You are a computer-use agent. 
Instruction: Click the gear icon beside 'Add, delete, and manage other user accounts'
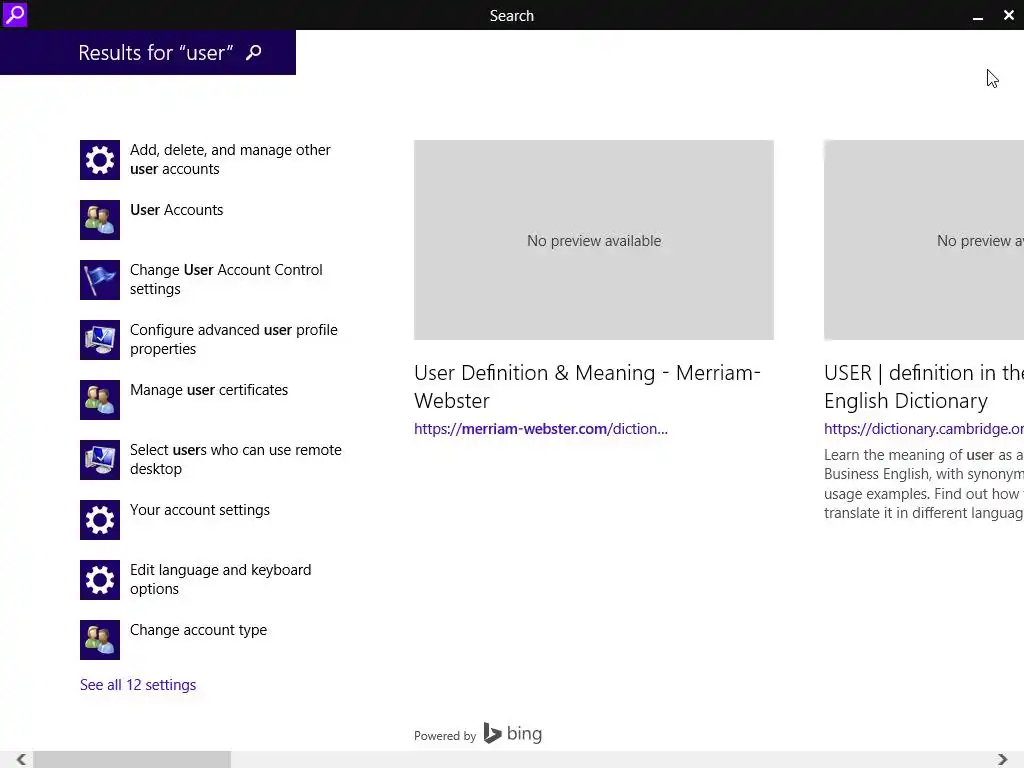click(x=100, y=160)
